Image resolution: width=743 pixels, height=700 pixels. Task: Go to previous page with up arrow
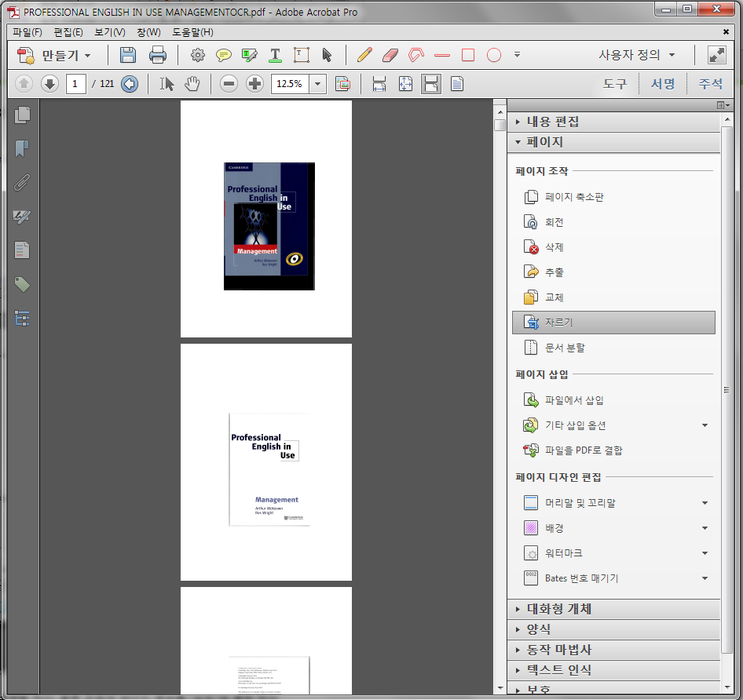pos(24,84)
